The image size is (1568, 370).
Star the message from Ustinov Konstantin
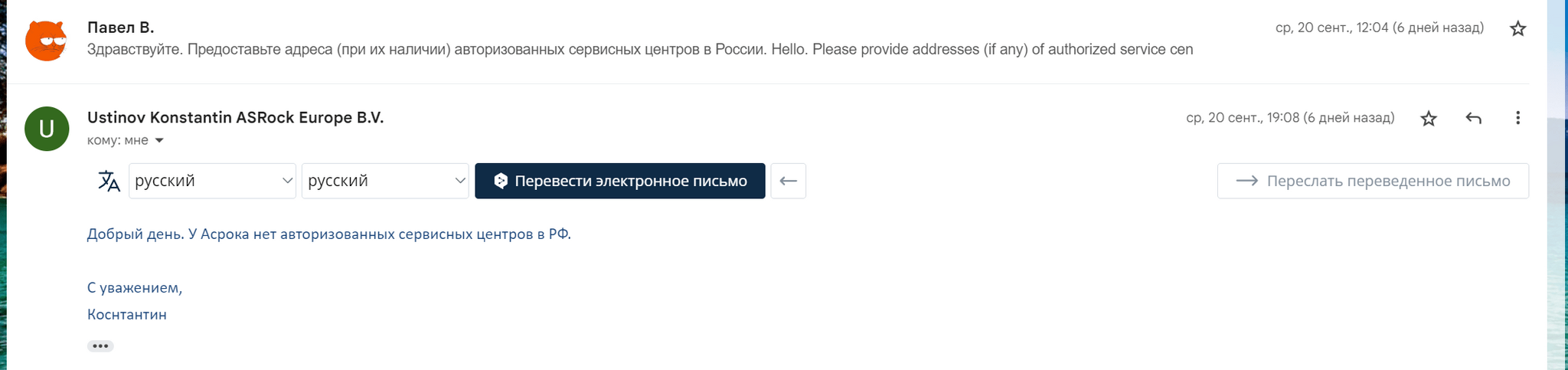1428,119
